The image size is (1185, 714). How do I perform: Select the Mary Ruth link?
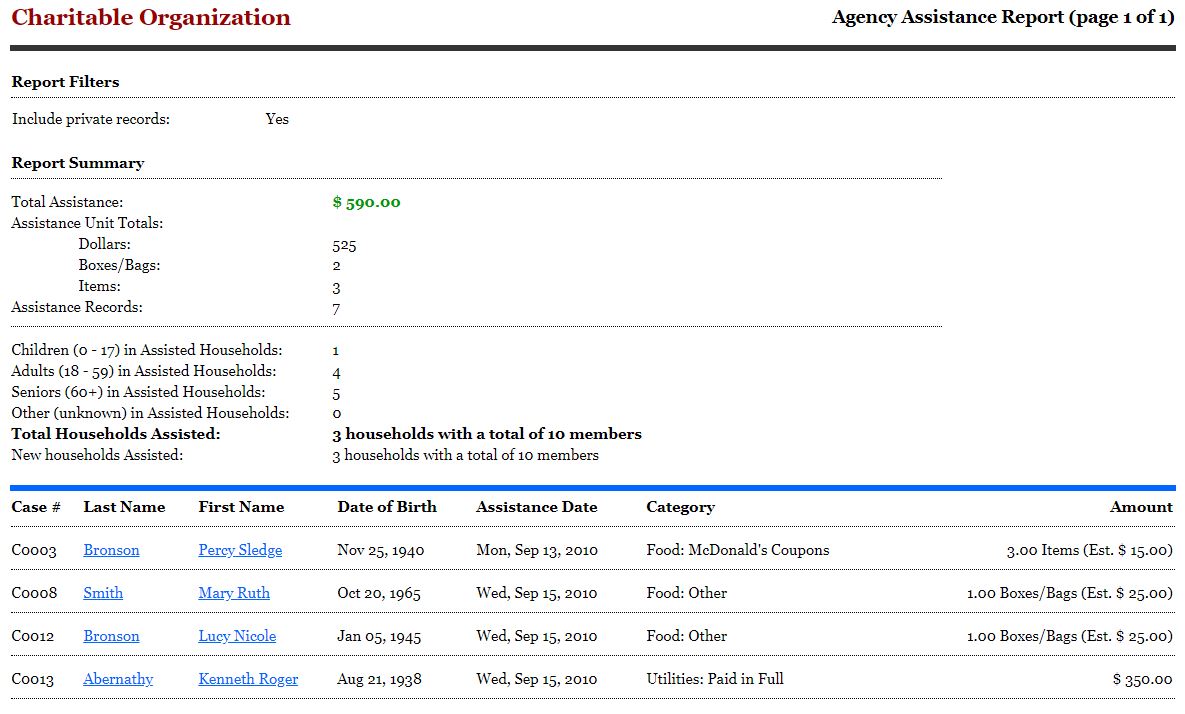[234, 593]
